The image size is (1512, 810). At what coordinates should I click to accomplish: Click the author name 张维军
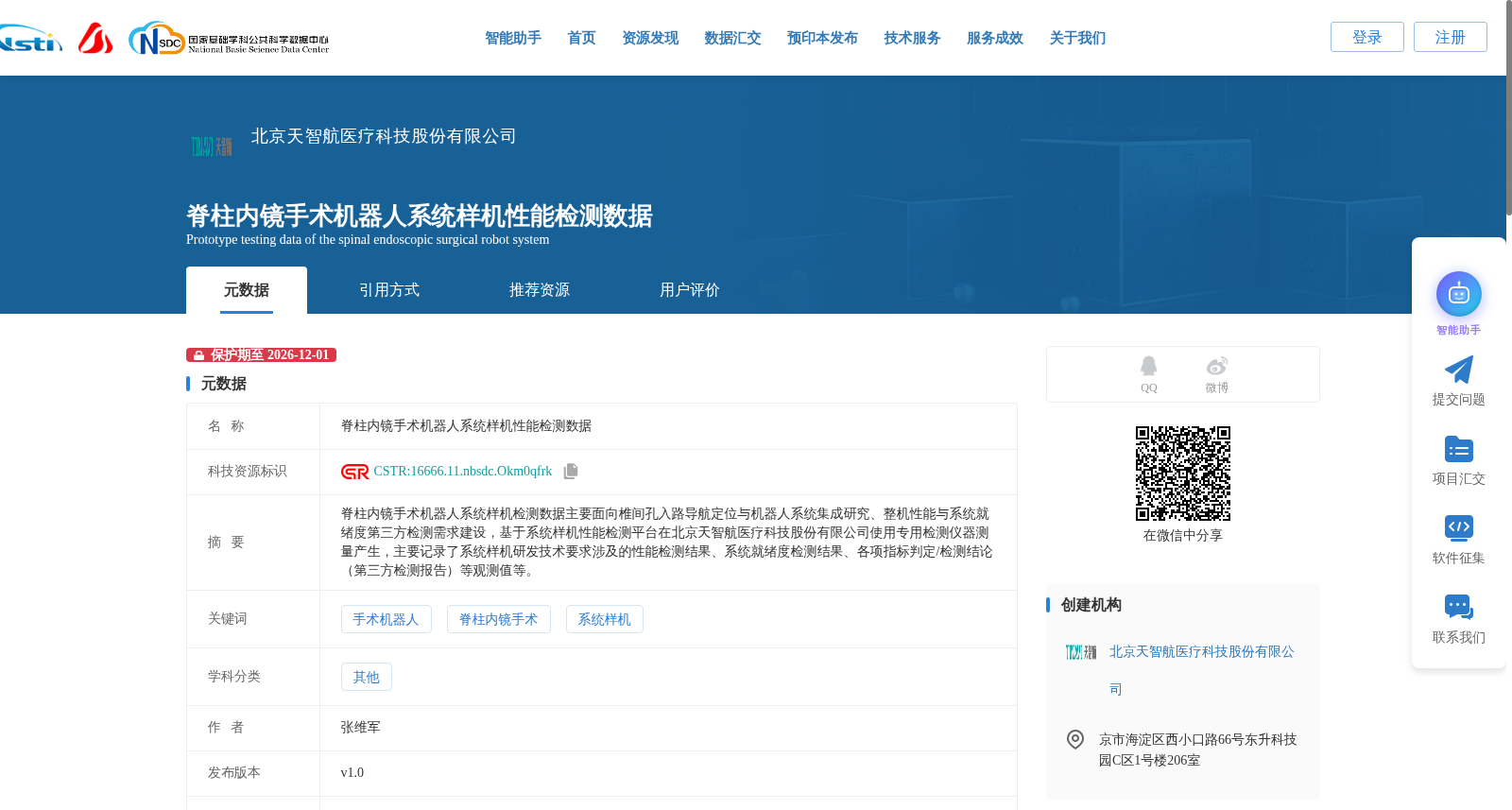pyautogui.click(x=361, y=727)
